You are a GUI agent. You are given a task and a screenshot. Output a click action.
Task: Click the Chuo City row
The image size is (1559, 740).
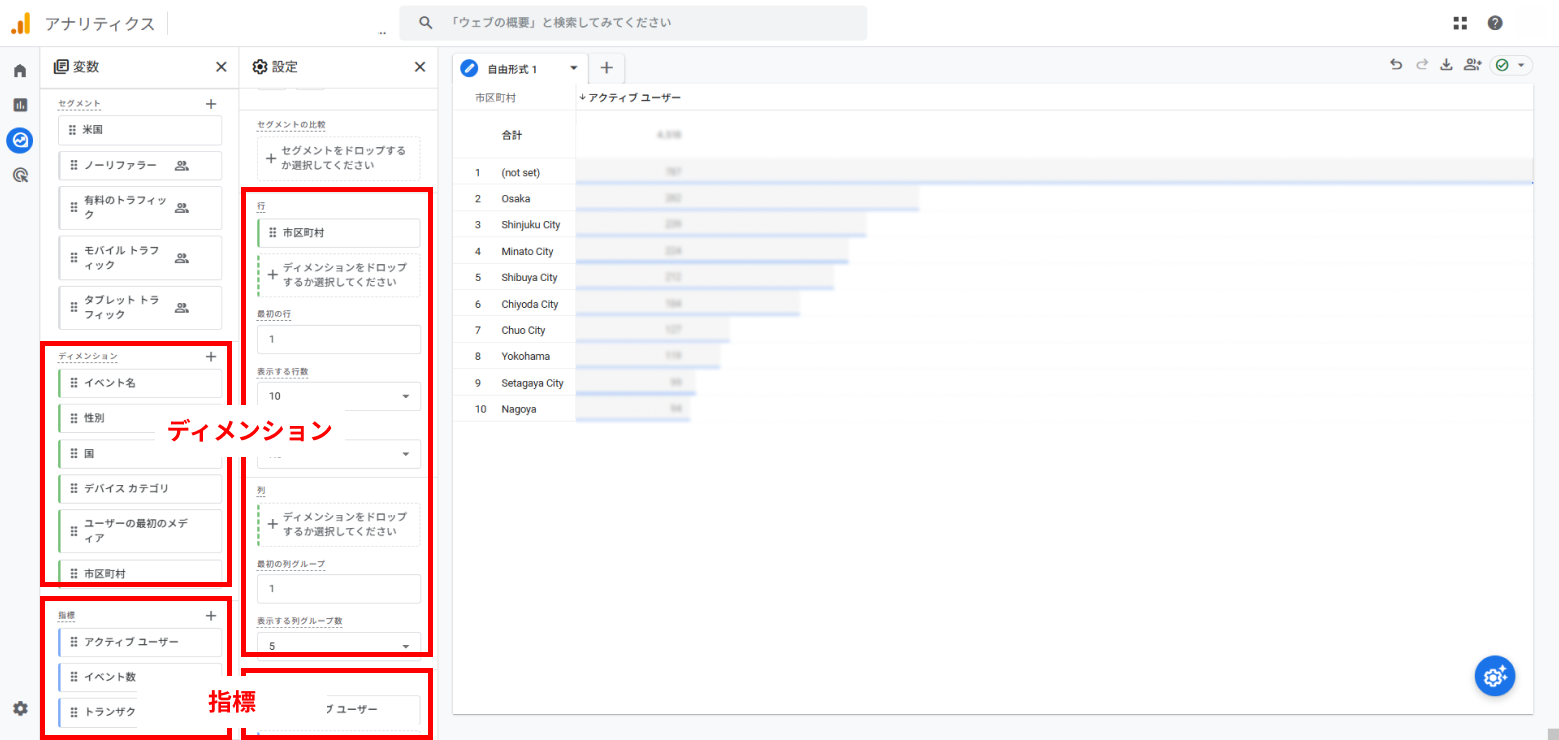coord(992,330)
